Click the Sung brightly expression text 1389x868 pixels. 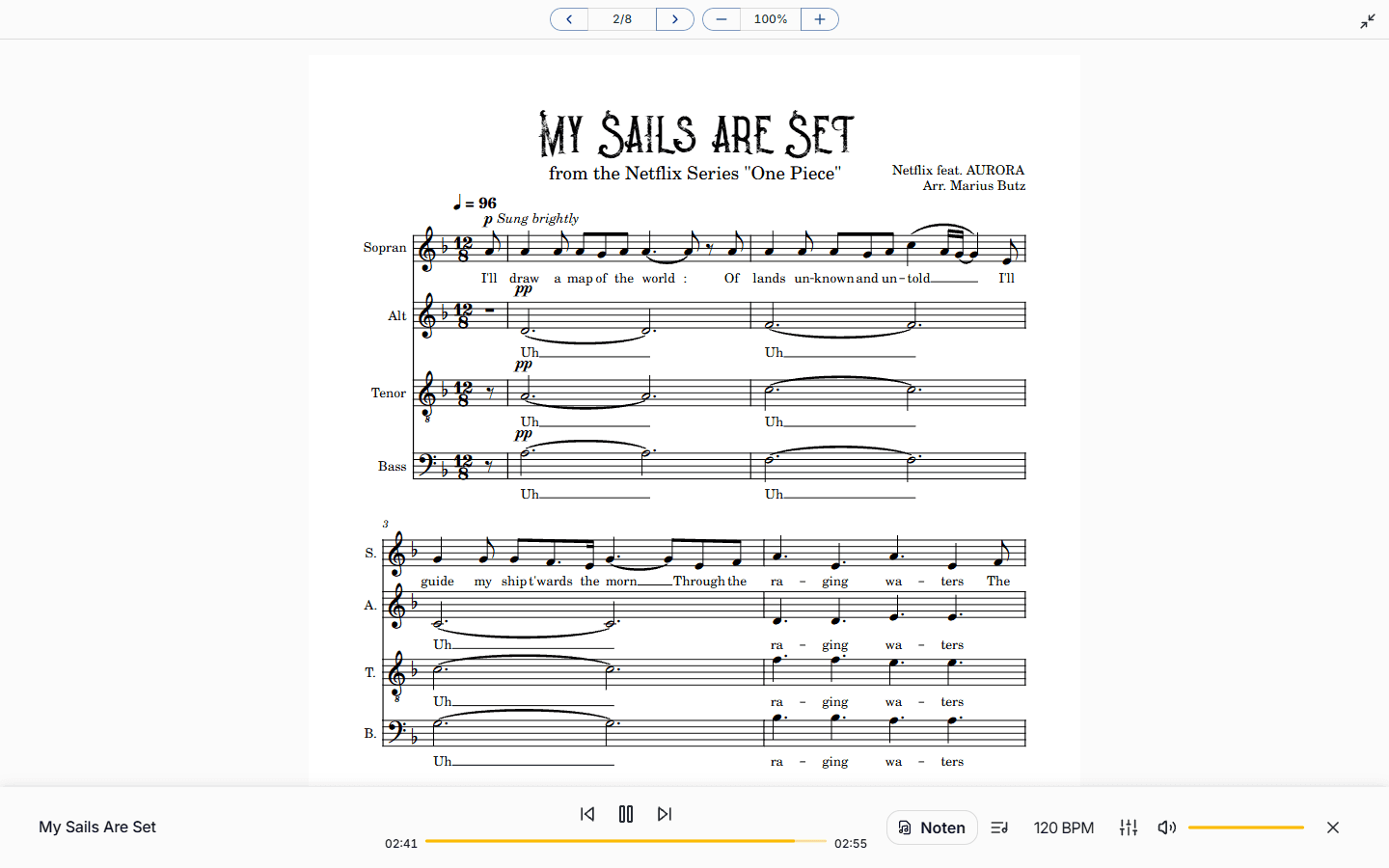(537, 219)
